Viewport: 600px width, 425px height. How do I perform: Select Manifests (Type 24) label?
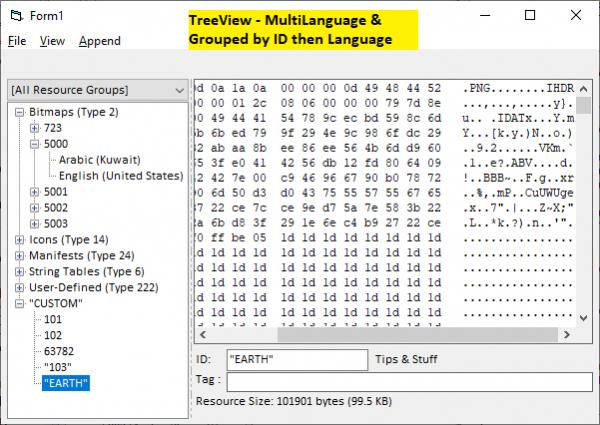[x=82, y=256]
